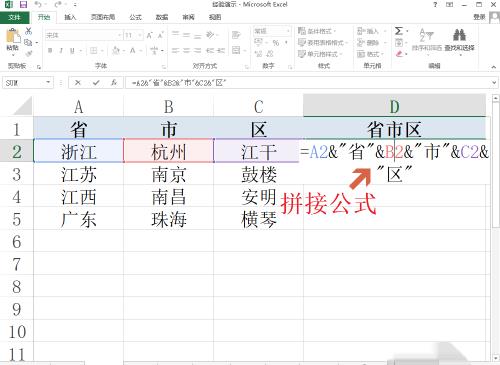
Task: Decrease font size with the smaller A icon
Action: click(161, 35)
